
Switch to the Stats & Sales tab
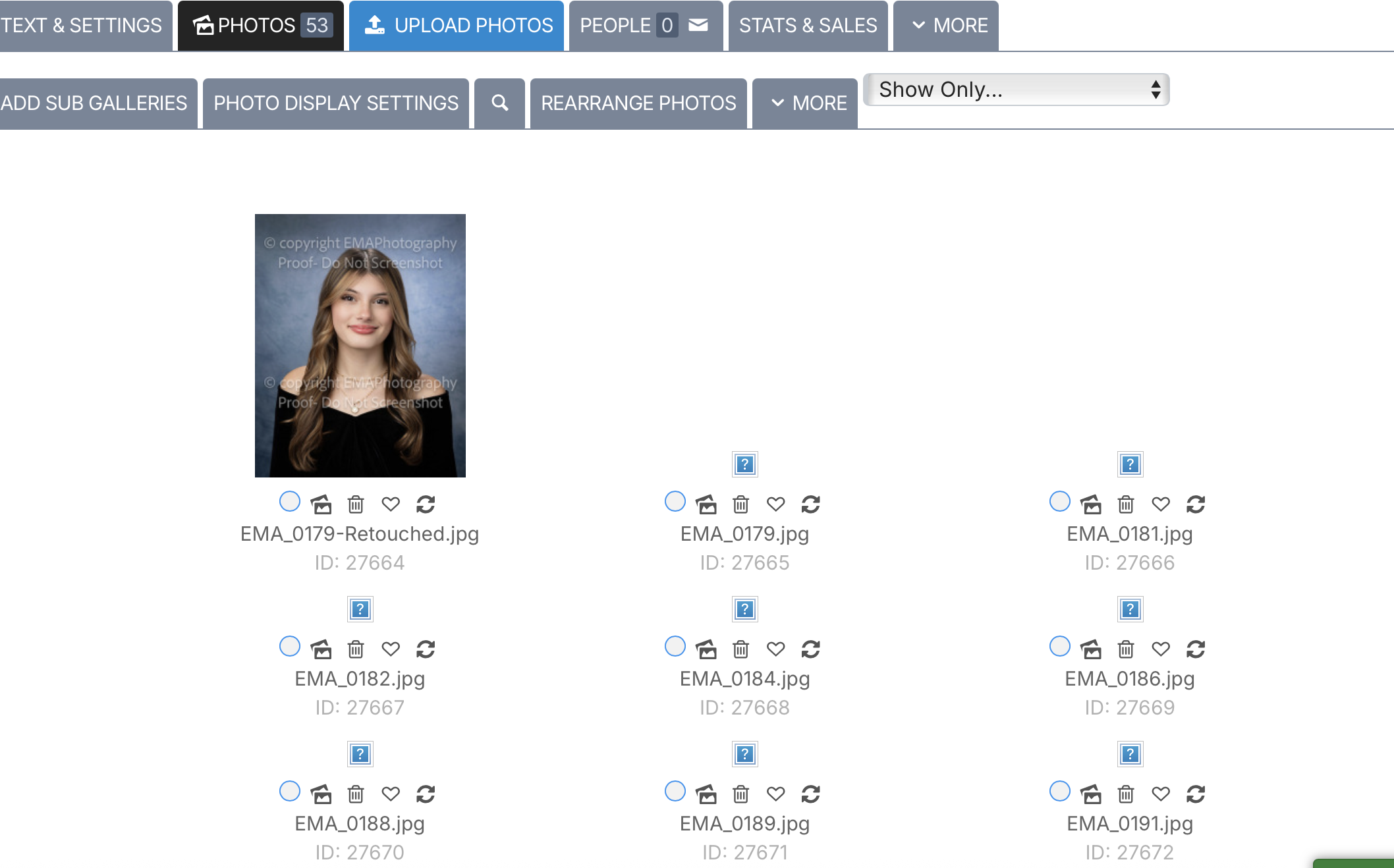tap(808, 26)
